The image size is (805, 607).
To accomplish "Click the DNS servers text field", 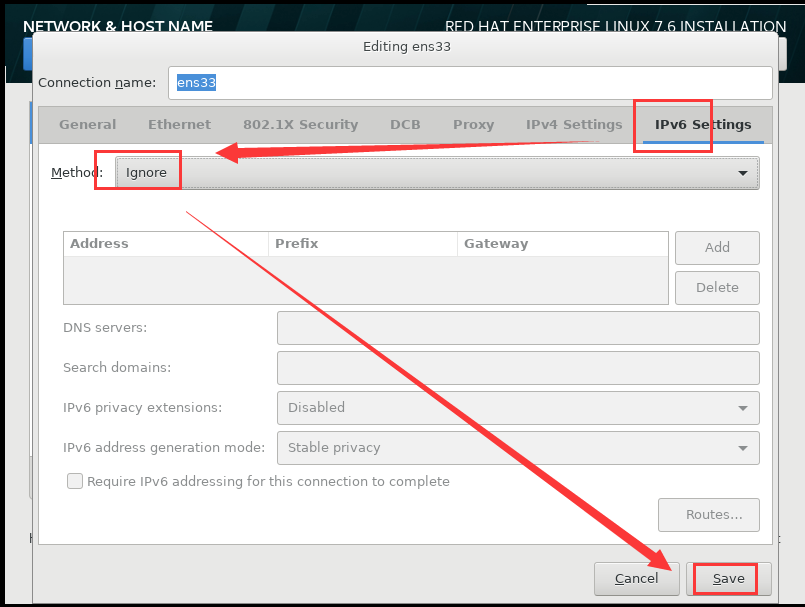I will [x=518, y=328].
